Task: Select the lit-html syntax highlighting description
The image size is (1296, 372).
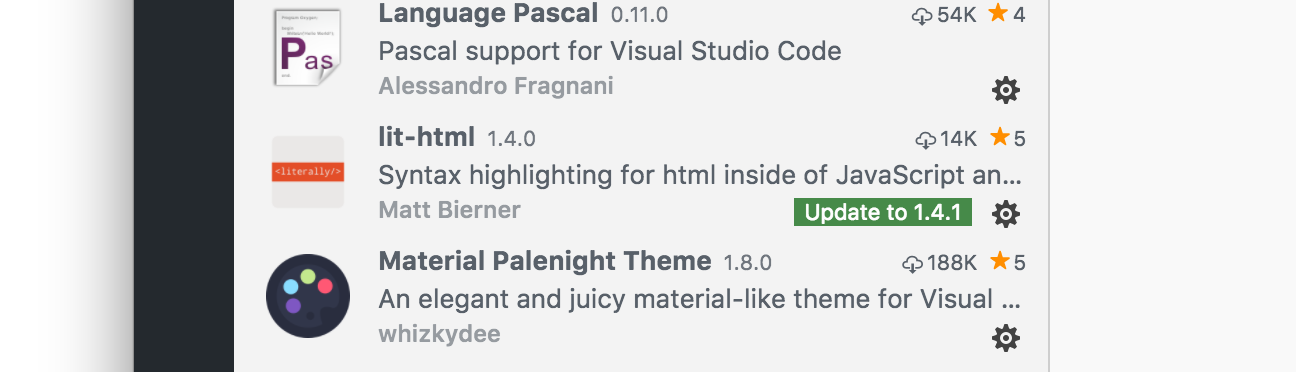Action: [x=701, y=175]
